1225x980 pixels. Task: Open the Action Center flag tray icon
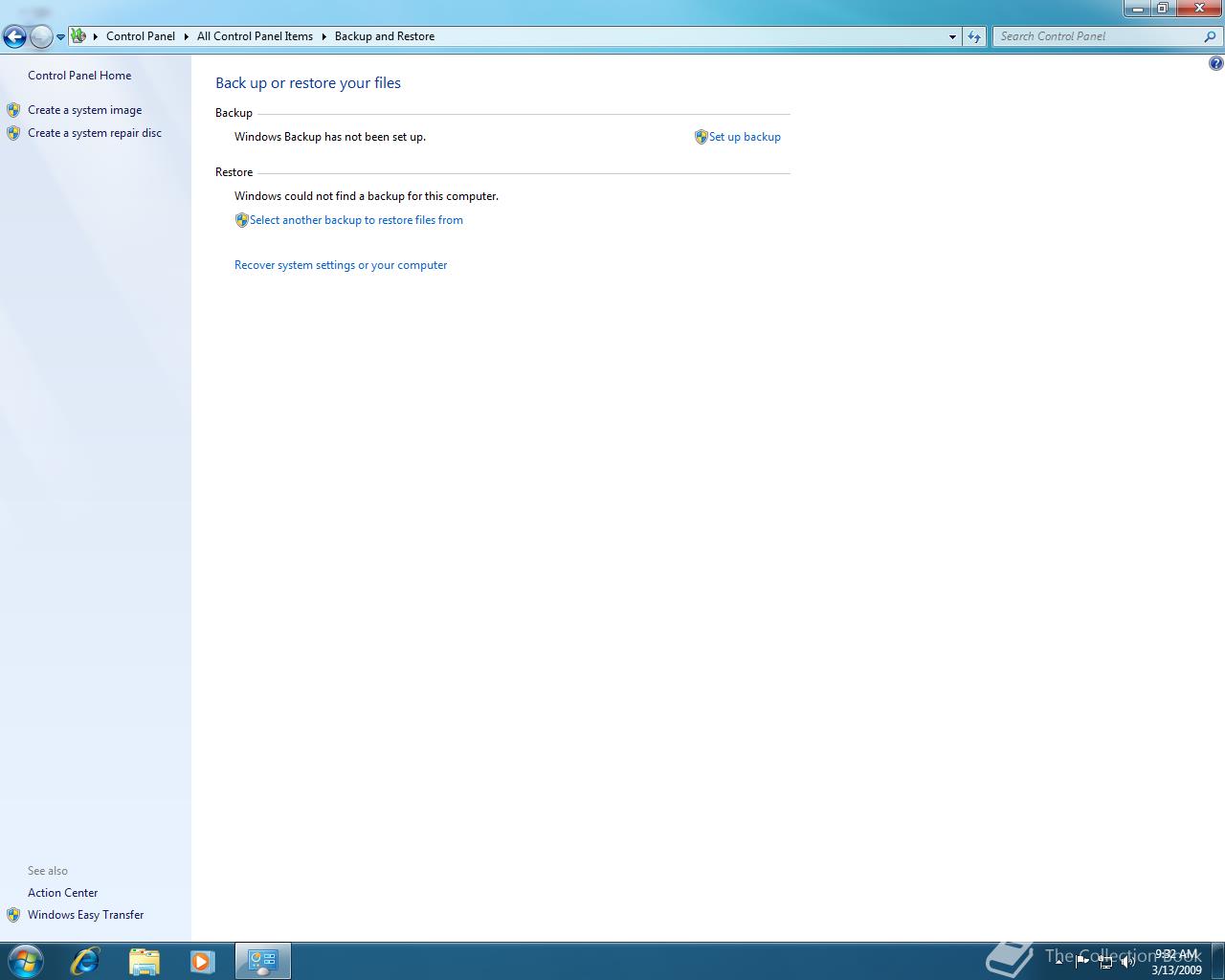pos(1082,961)
